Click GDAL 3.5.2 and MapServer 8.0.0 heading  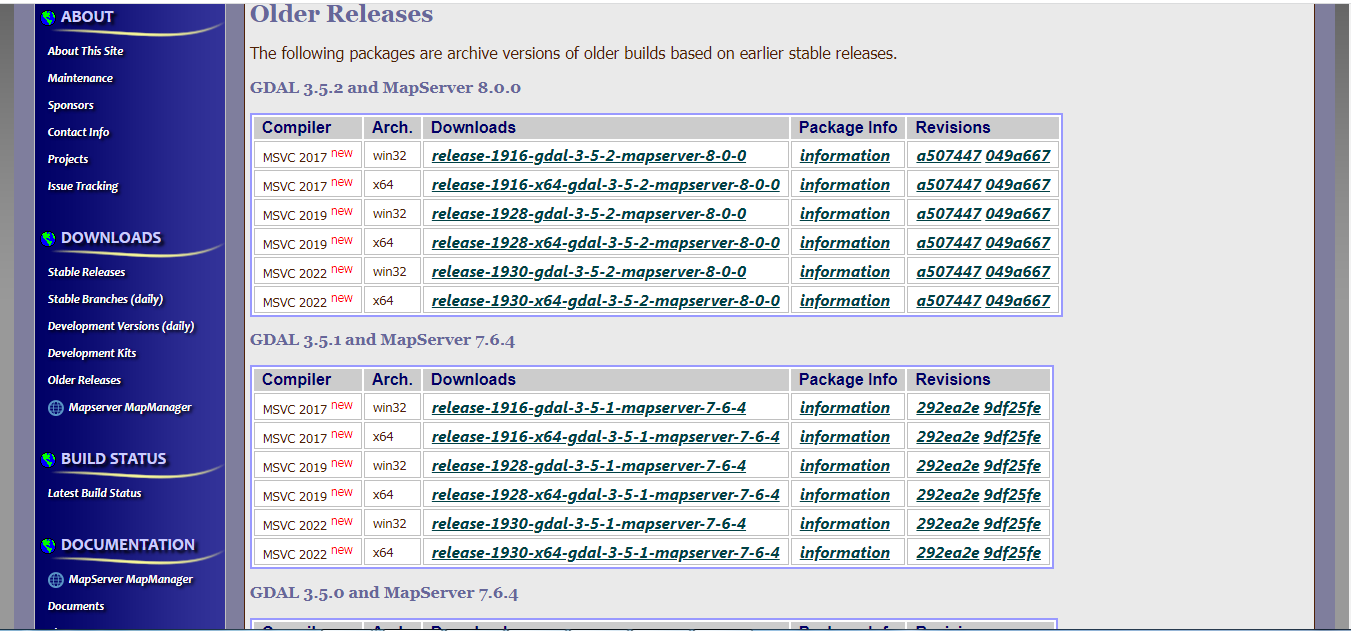[385, 88]
